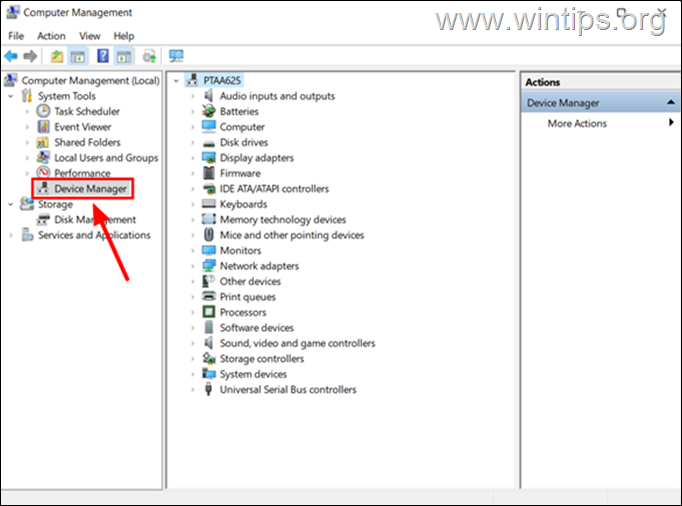Screen dimensions: 682x506
Task: Click the Network adapters icon
Action: pos(209,265)
